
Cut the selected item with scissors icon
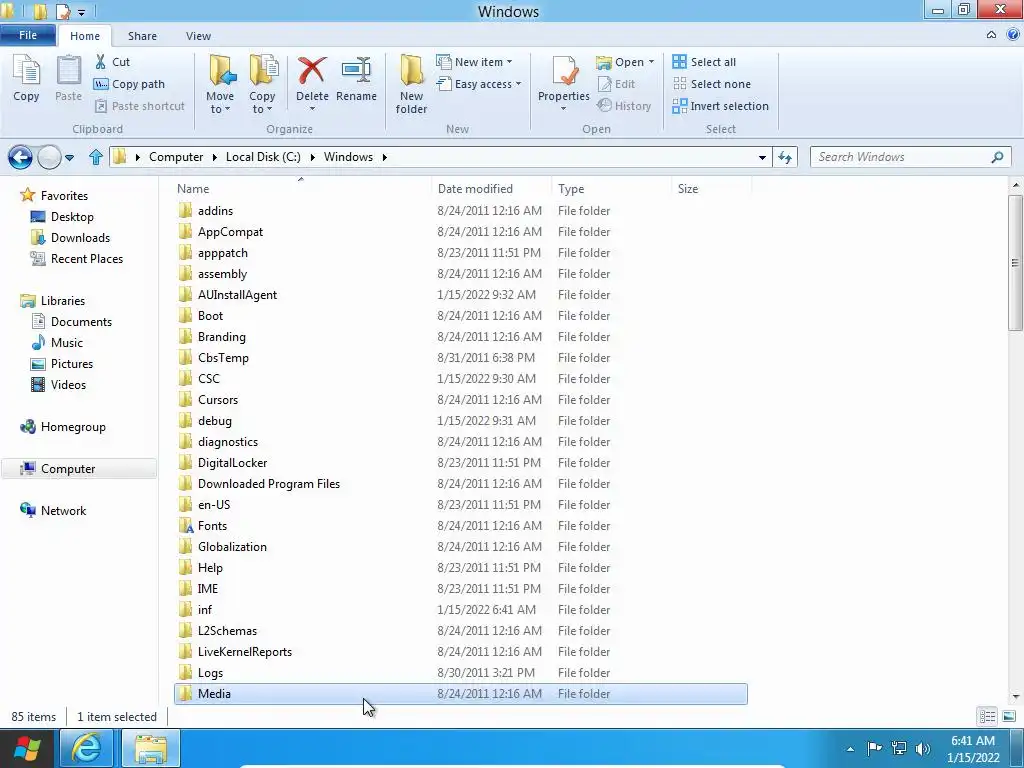[x=112, y=62]
